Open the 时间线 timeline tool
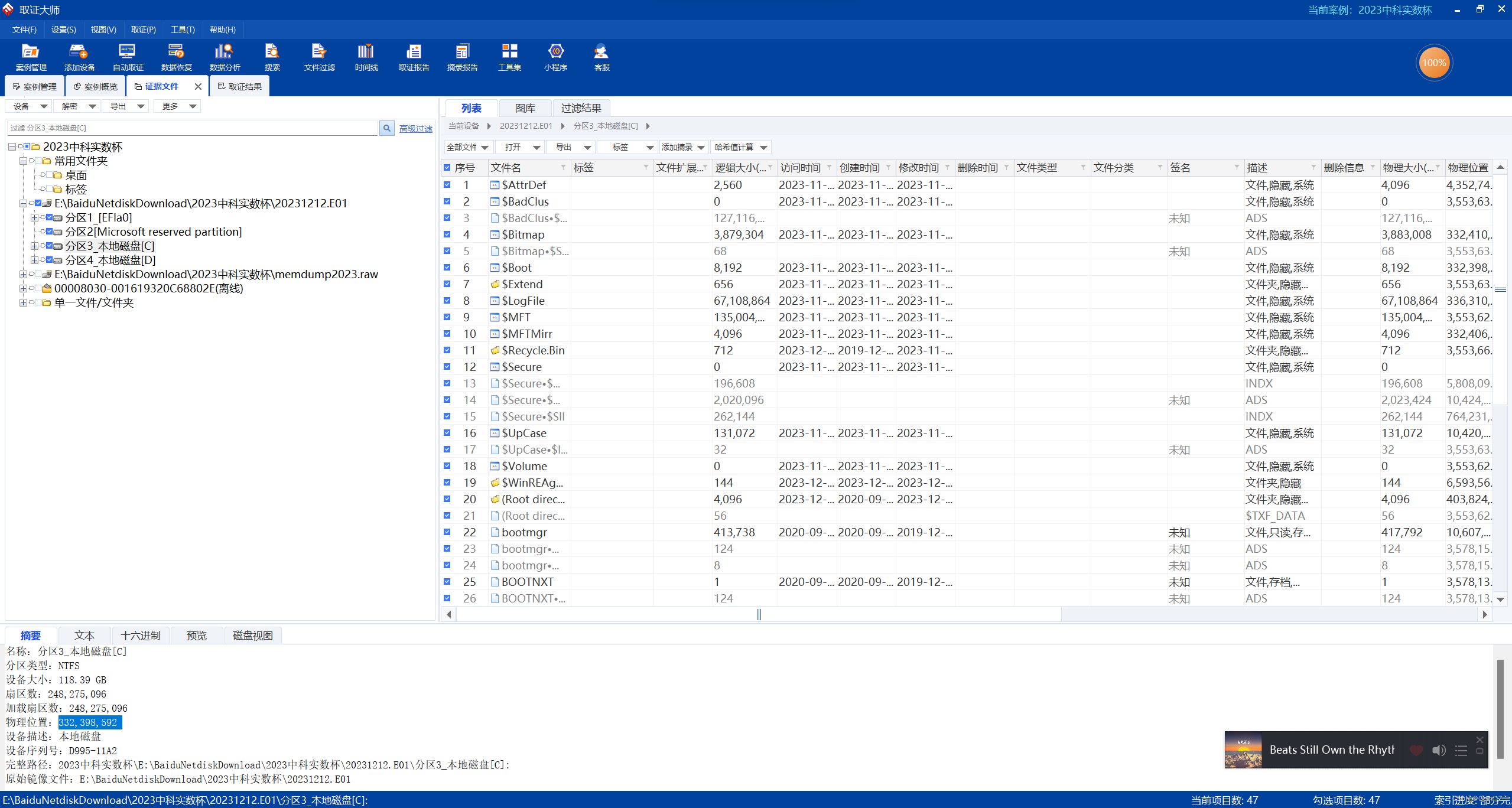This screenshot has width=1512, height=808. coord(366,57)
